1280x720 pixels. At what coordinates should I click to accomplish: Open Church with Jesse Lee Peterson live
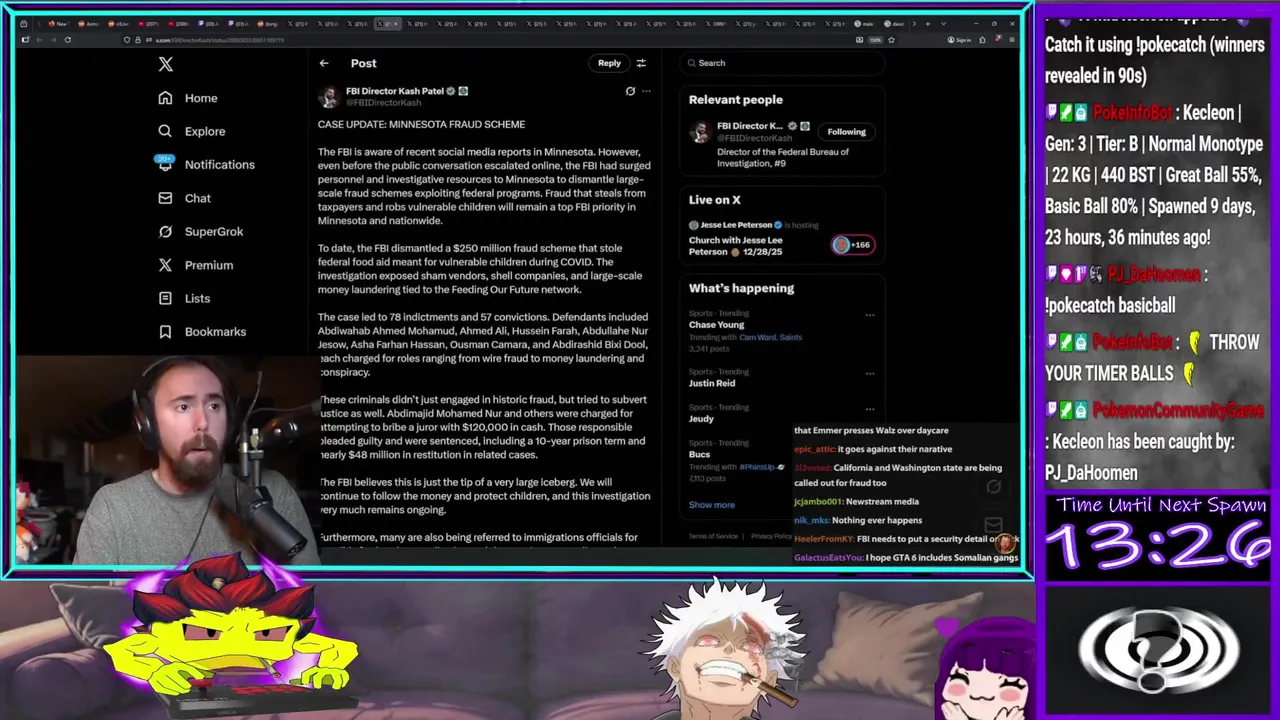[x=736, y=246]
